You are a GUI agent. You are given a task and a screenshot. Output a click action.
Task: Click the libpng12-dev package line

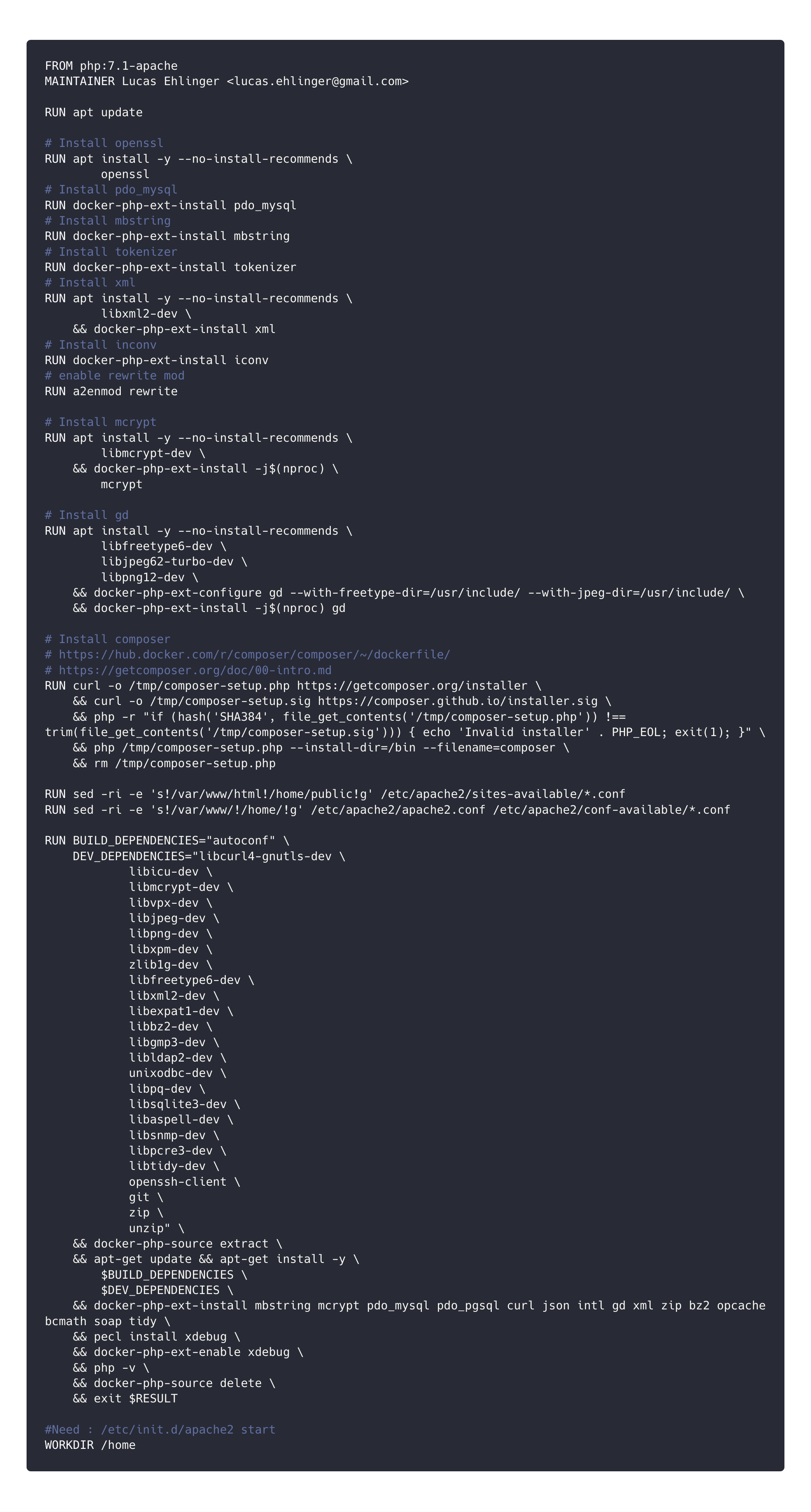pyautogui.click(x=149, y=577)
